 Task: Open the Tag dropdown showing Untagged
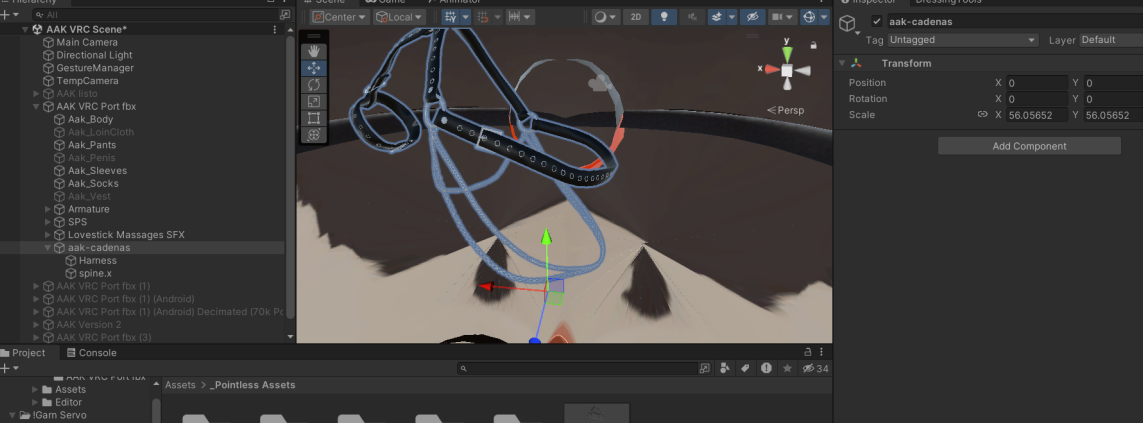(x=962, y=40)
